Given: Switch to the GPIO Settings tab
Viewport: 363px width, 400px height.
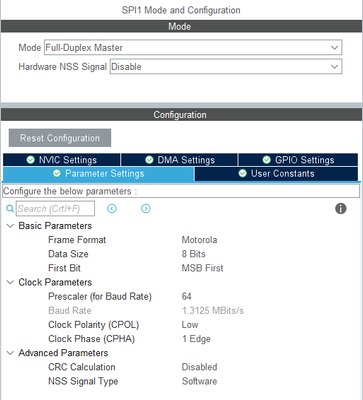Looking at the screenshot, I should point(298,160).
